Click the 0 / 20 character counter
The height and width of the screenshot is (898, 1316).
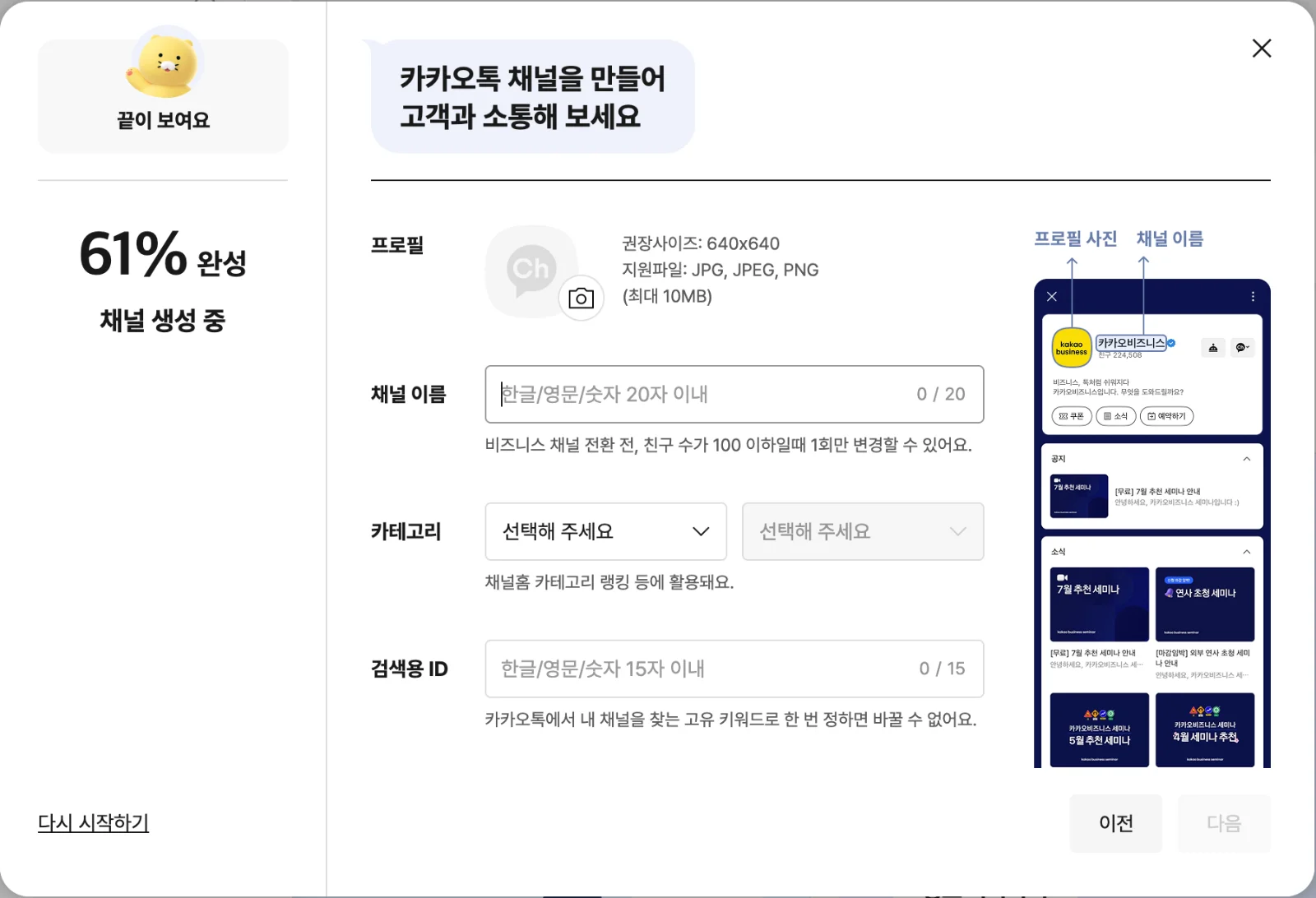coord(941,395)
